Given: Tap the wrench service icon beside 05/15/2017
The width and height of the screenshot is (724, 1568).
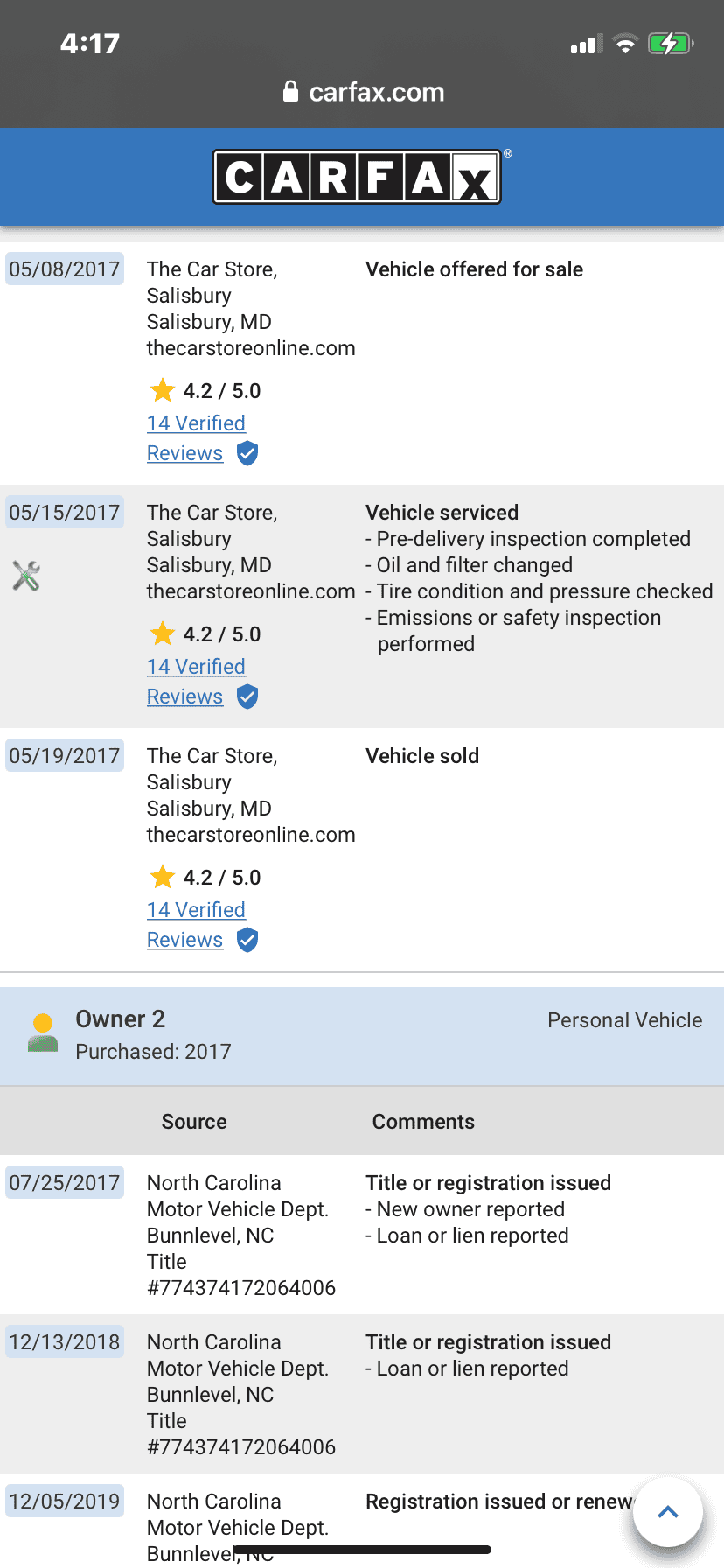Looking at the screenshot, I should coord(26,576).
